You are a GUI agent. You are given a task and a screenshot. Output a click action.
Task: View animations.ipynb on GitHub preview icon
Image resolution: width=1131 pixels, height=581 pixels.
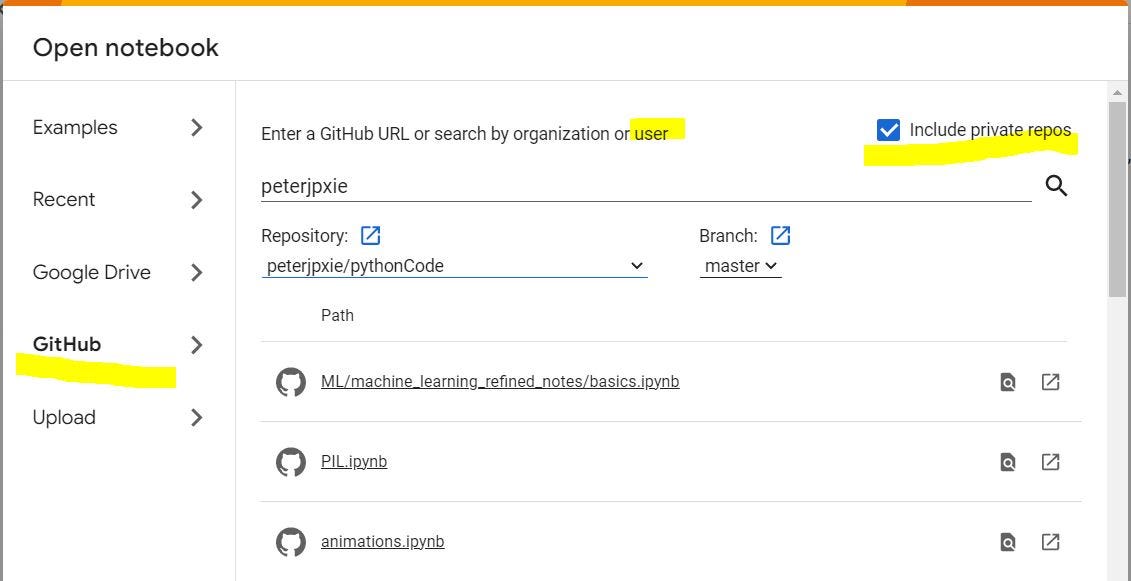coord(1008,541)
